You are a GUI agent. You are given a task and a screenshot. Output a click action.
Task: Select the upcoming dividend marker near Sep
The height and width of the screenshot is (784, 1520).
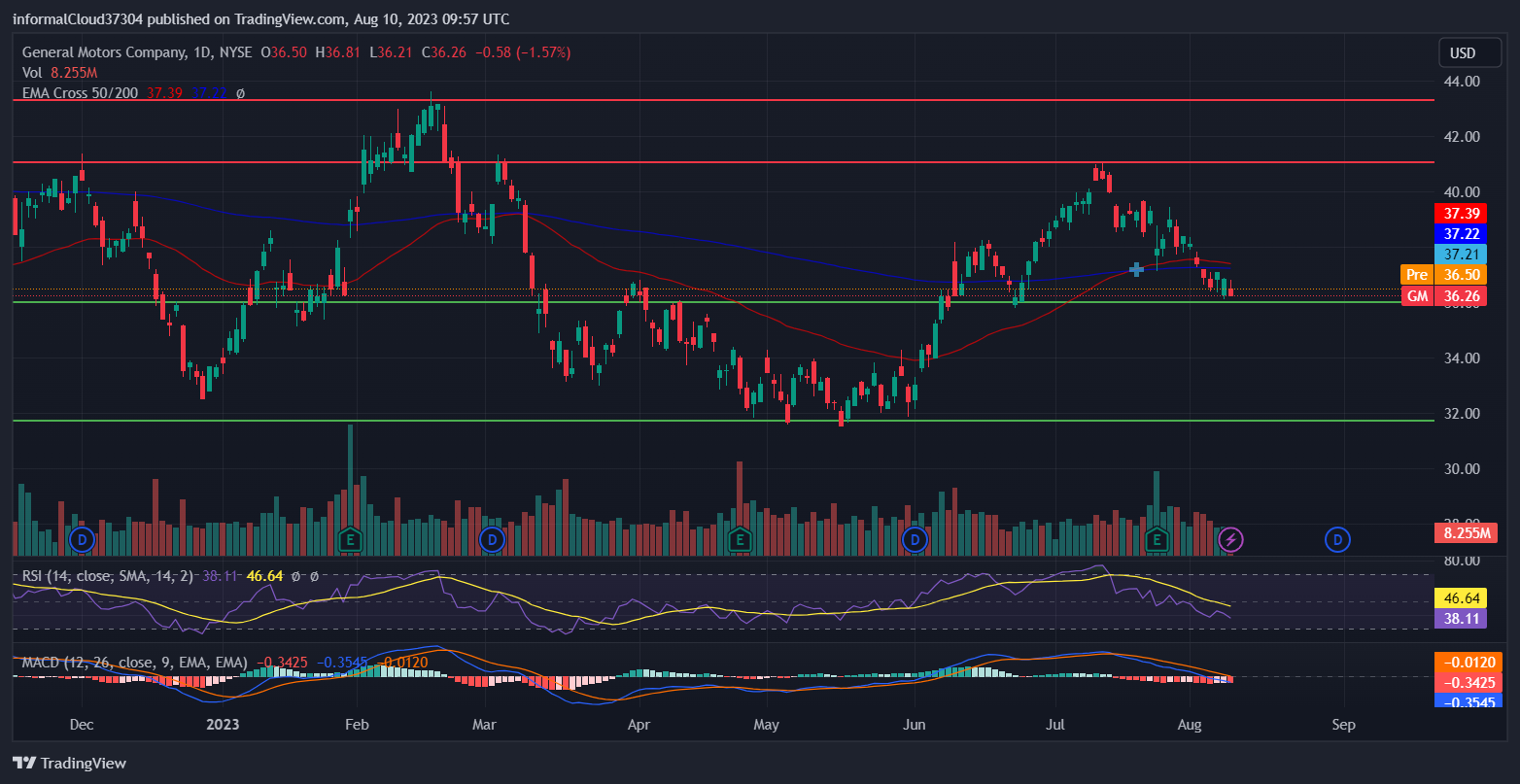pyautogui.click(x=1338, y=538)
